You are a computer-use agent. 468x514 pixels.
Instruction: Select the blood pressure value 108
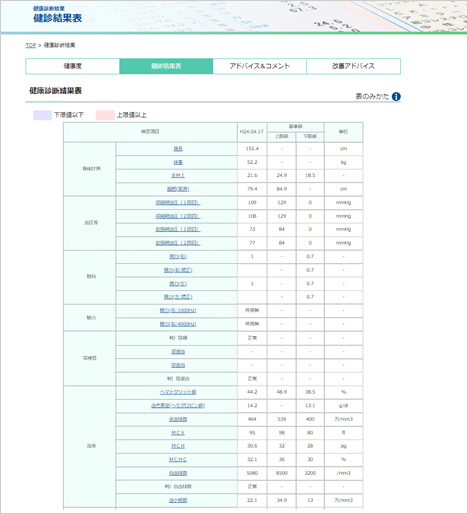pos(252,216)
